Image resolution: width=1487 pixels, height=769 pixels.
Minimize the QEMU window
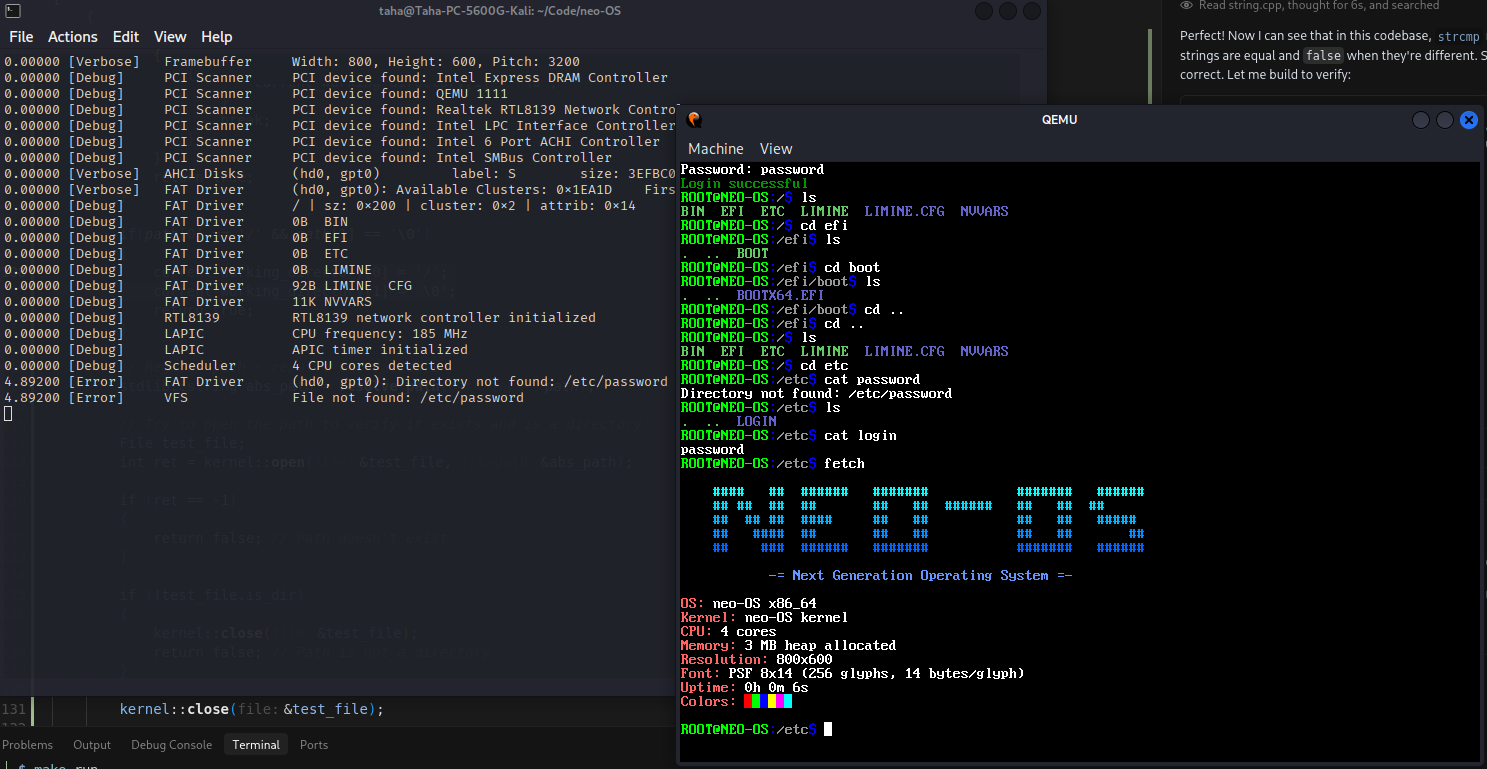[x=1421, y=120]
